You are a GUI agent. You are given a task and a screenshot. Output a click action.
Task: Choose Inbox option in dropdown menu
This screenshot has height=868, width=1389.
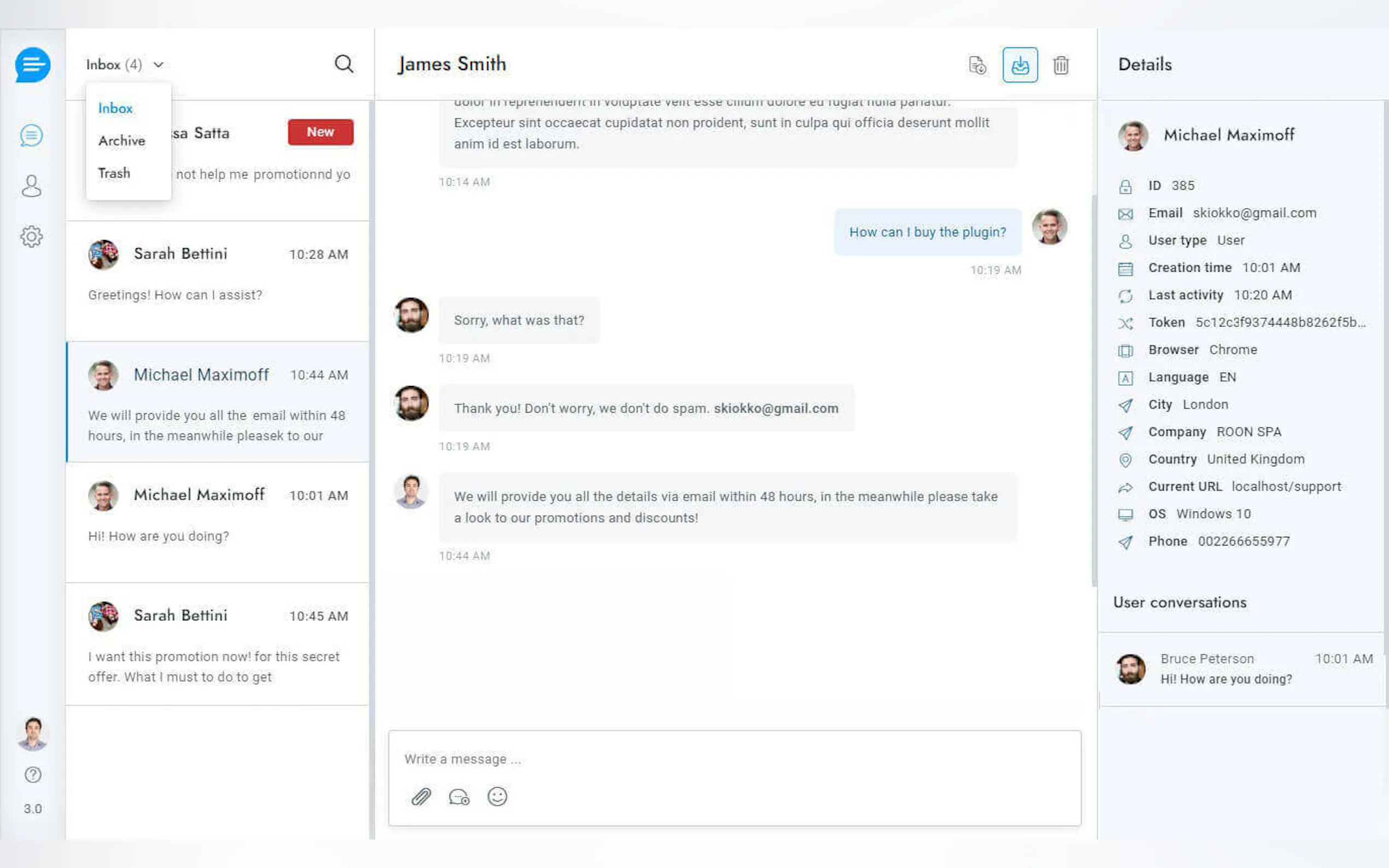115,108
